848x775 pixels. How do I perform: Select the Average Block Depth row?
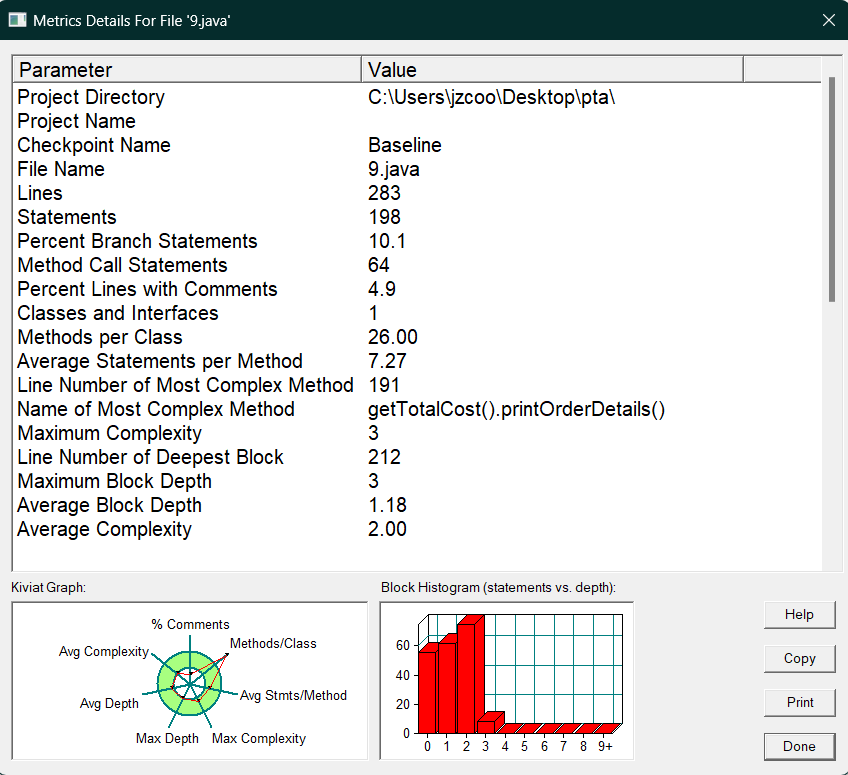tap(416, 505)
